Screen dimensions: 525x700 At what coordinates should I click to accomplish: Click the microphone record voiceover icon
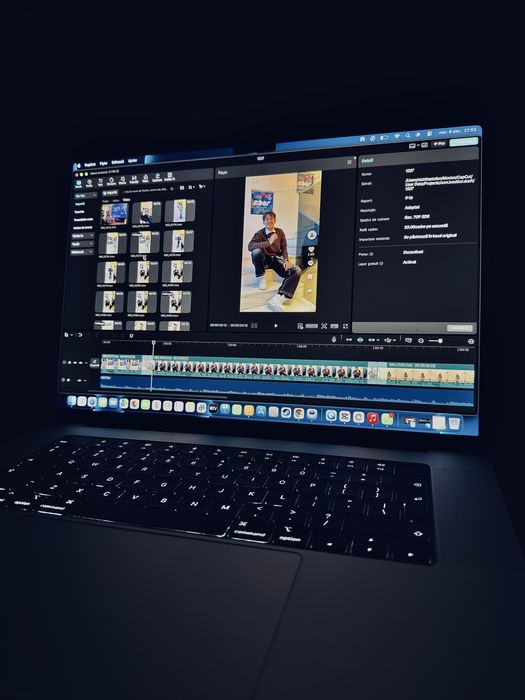[x=334, y=339]
